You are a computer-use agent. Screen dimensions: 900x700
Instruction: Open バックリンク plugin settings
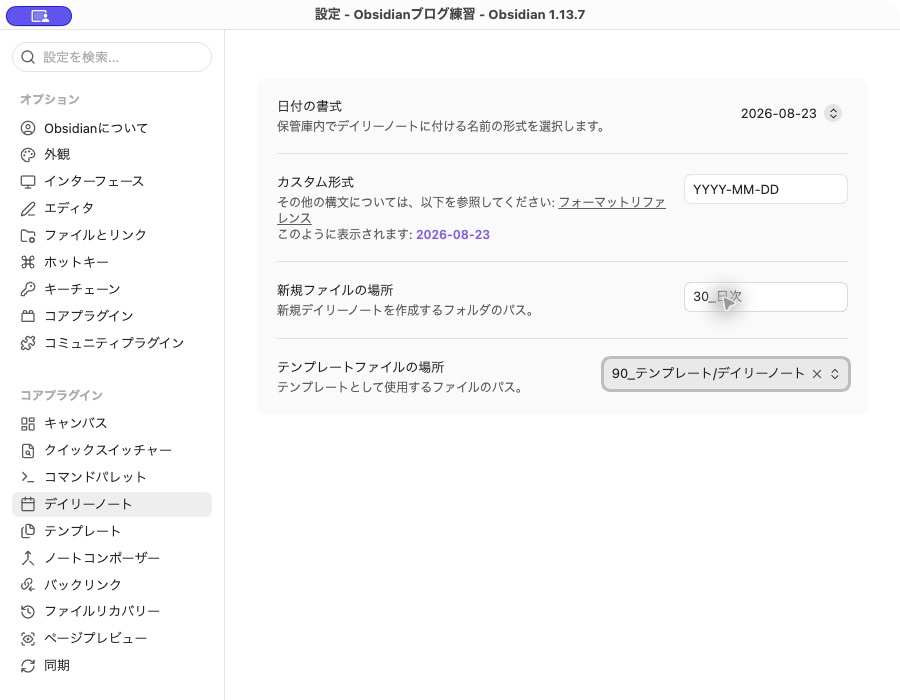[112, 585]
